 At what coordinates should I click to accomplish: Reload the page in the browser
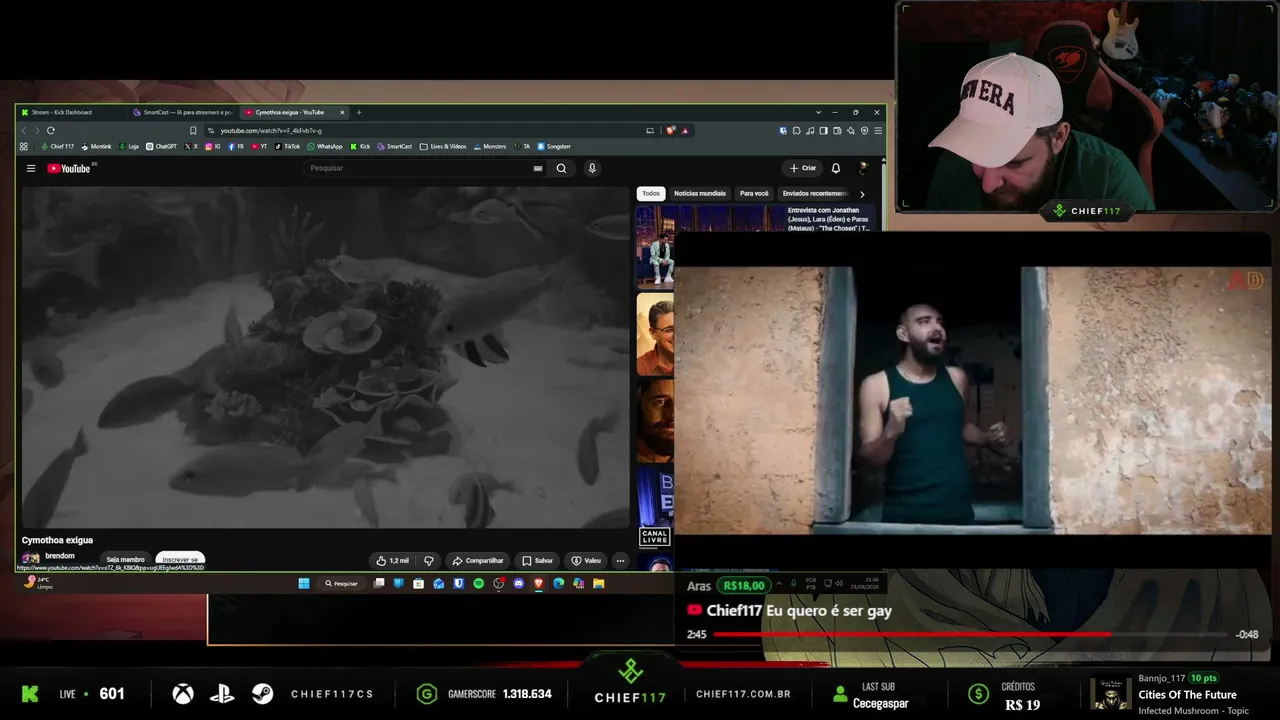(x=50, y=130)
